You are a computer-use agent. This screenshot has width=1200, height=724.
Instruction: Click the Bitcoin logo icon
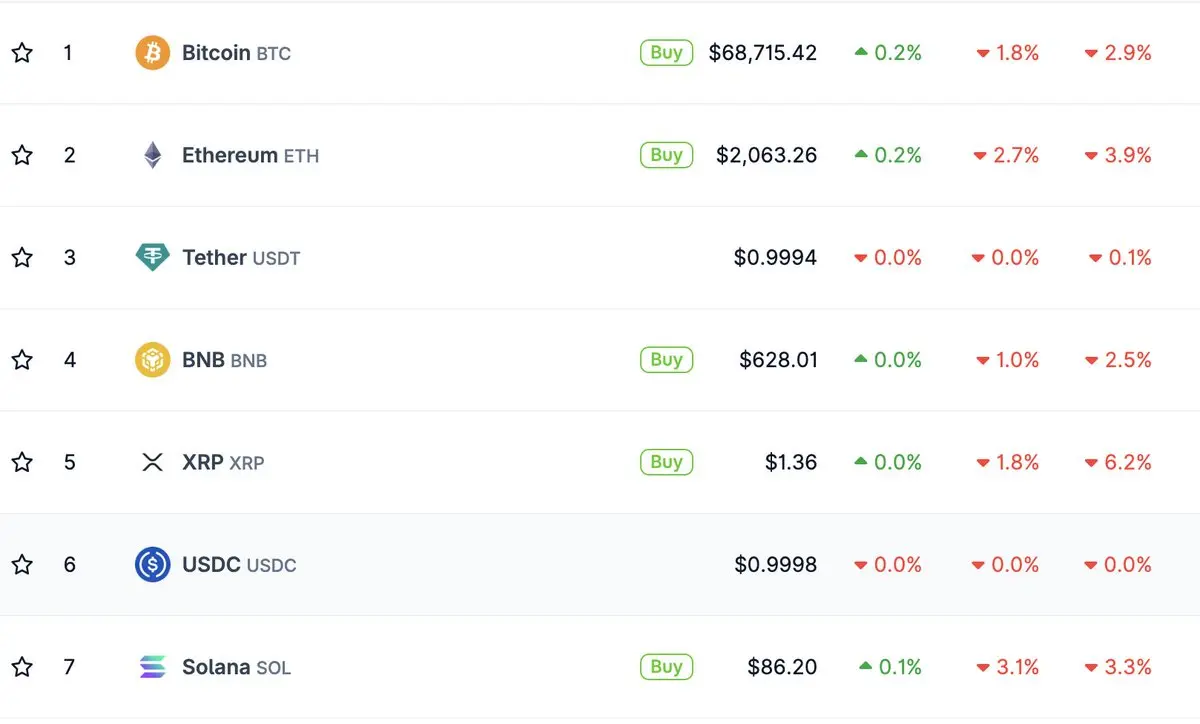coord(153,53)
